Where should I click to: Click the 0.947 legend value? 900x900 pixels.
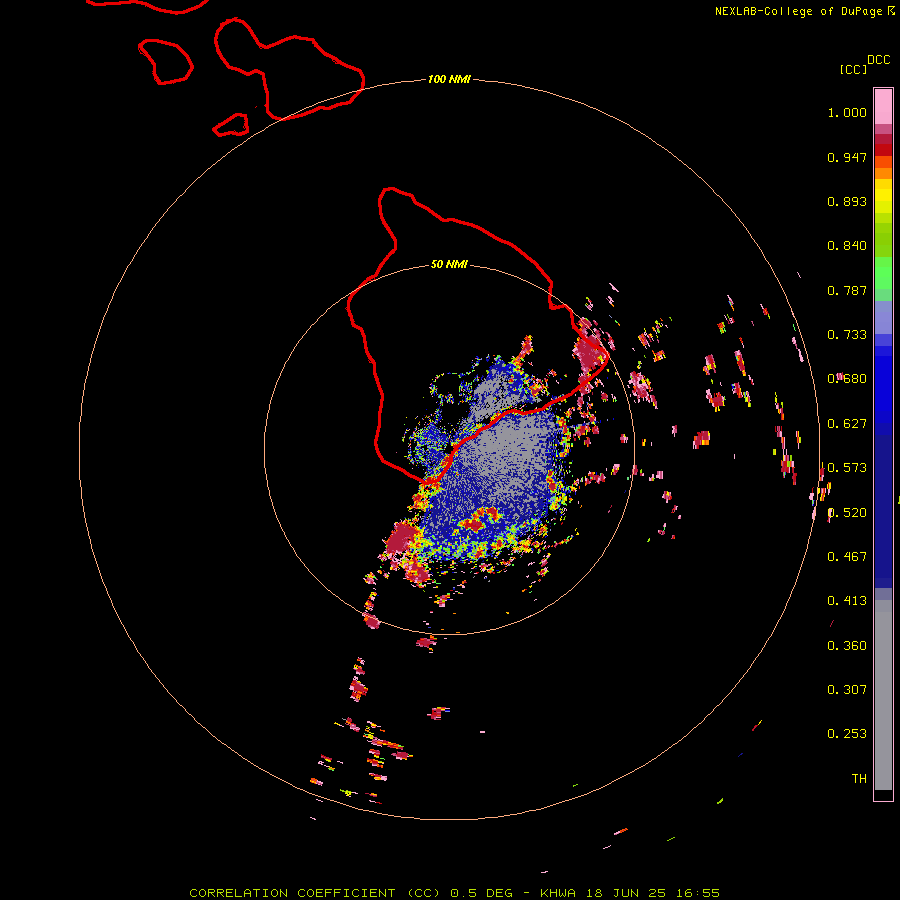pyautogui.click(x=847, y=157)
